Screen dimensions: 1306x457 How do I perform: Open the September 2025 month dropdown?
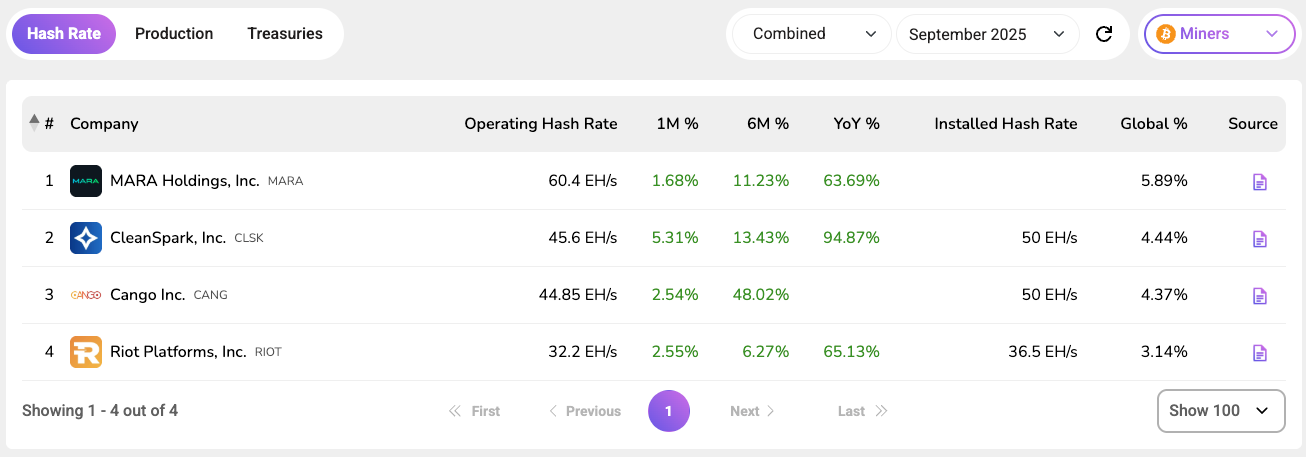click(986, 34)
